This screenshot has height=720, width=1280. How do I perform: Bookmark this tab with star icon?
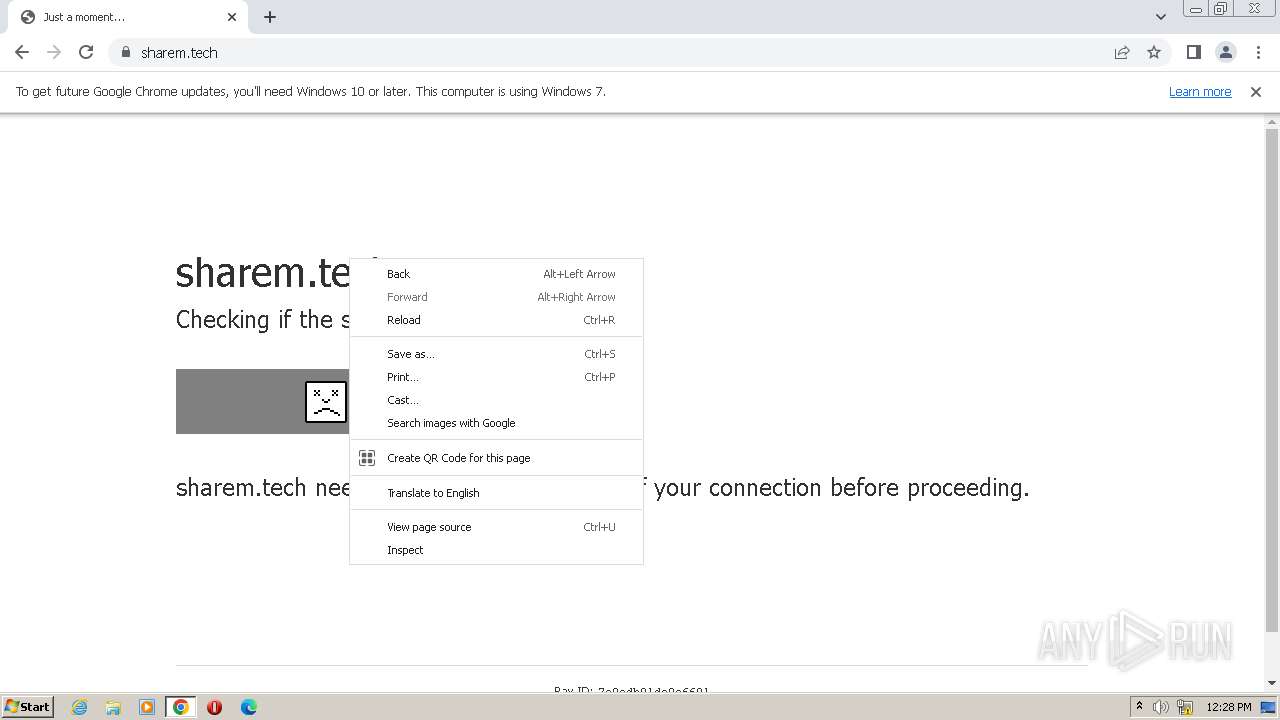pos(1154,52)
